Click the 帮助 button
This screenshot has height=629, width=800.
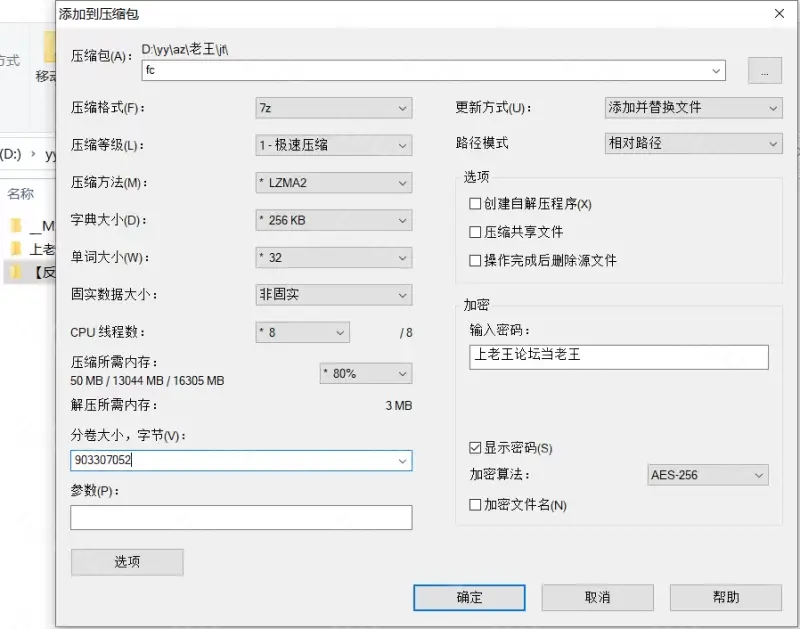point(726,597)
